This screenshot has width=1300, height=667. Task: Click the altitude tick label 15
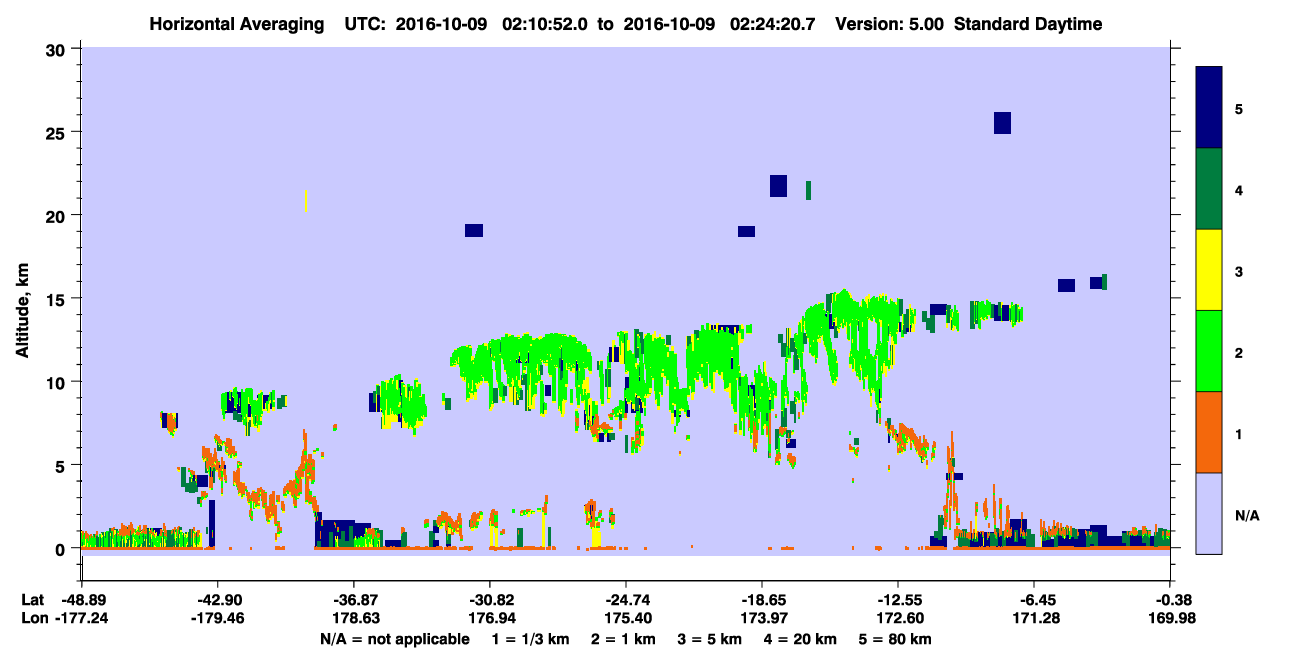click(x=58, y=298)
